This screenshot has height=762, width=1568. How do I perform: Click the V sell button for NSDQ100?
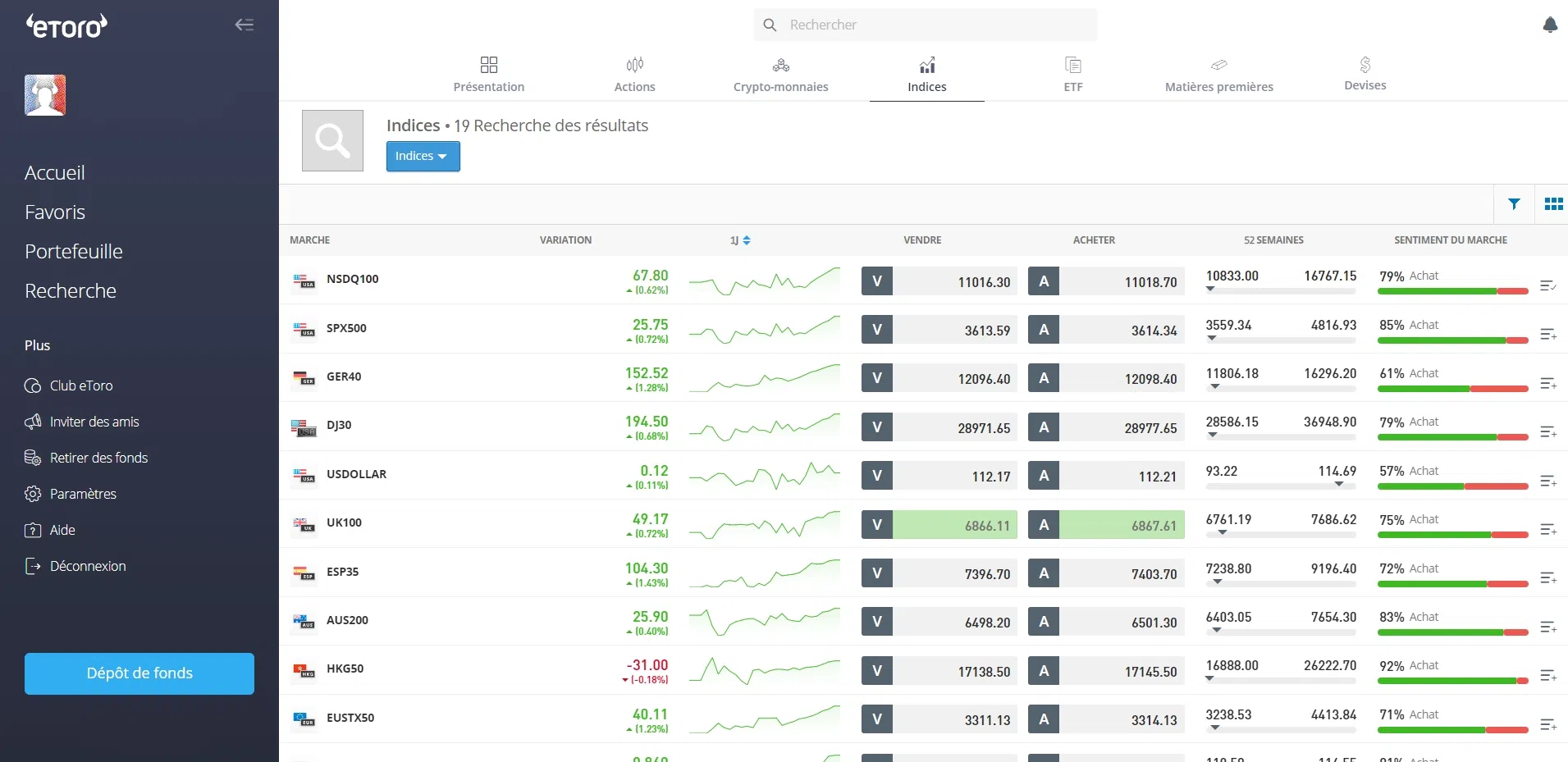(877, 281)
